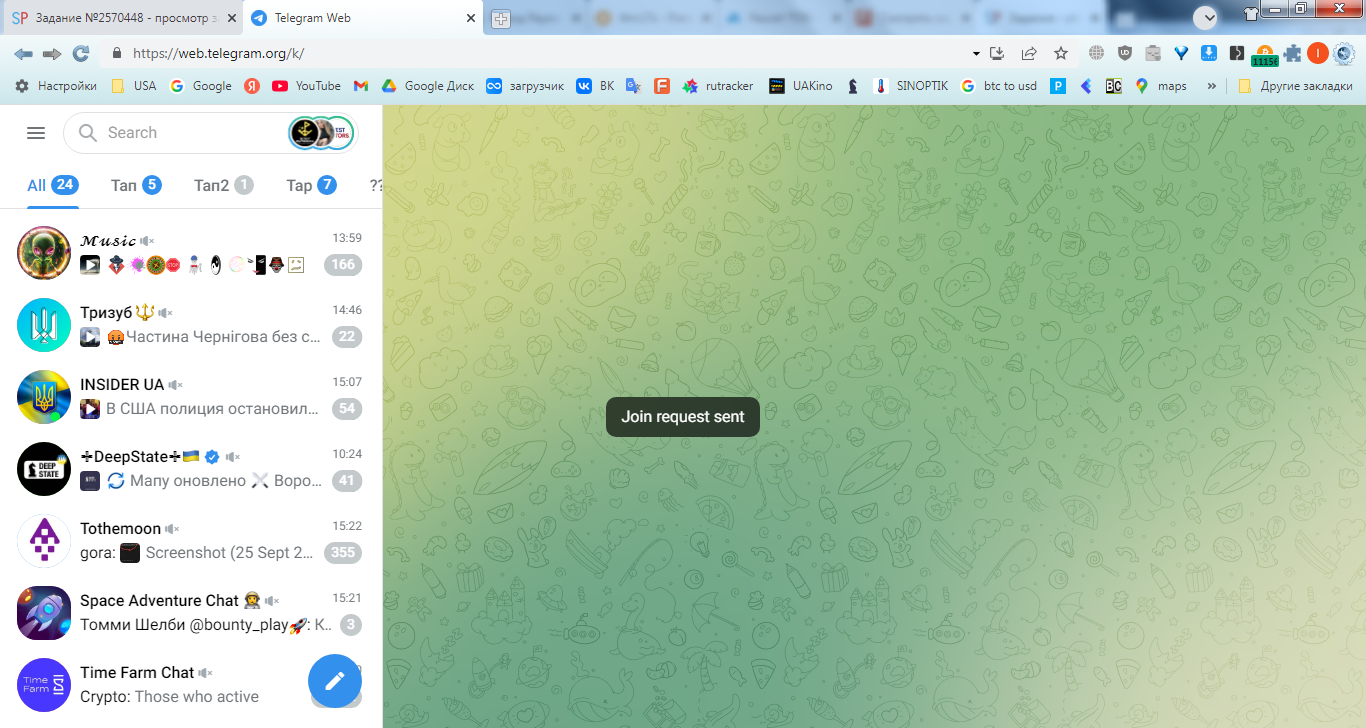Click the bitcoin price extension icon
The image size is (1366, 728).
point(1265,55)
